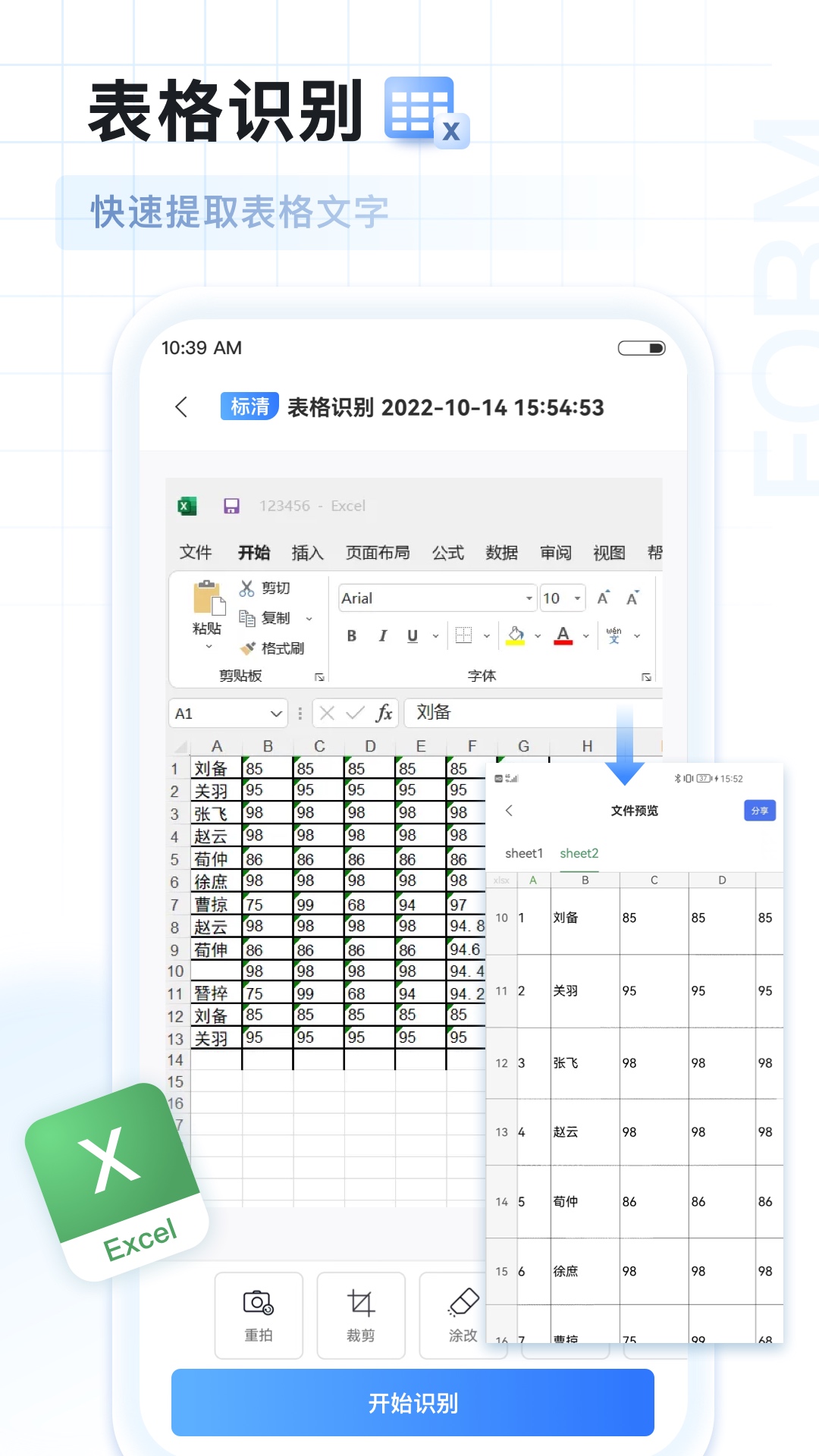Click the 格式刷 format painter

tap(272, 648)
